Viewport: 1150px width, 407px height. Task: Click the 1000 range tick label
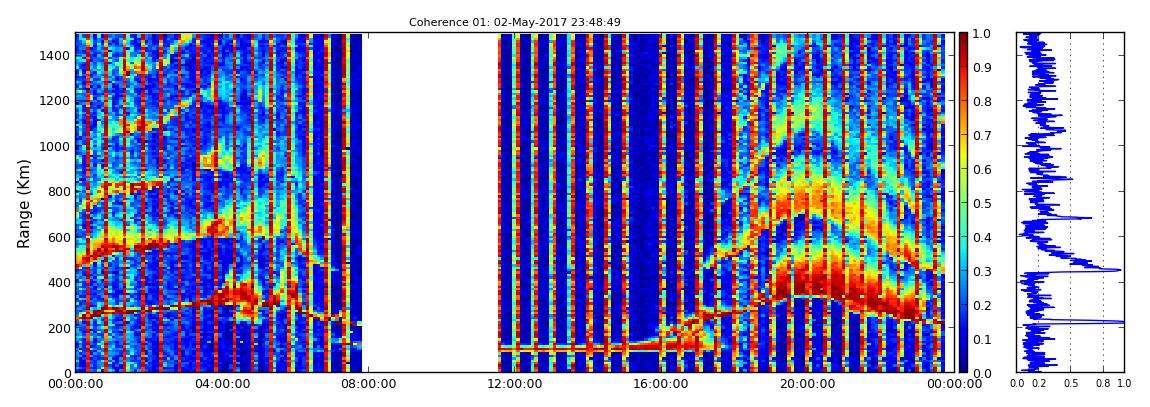click(x=54, y=146)
